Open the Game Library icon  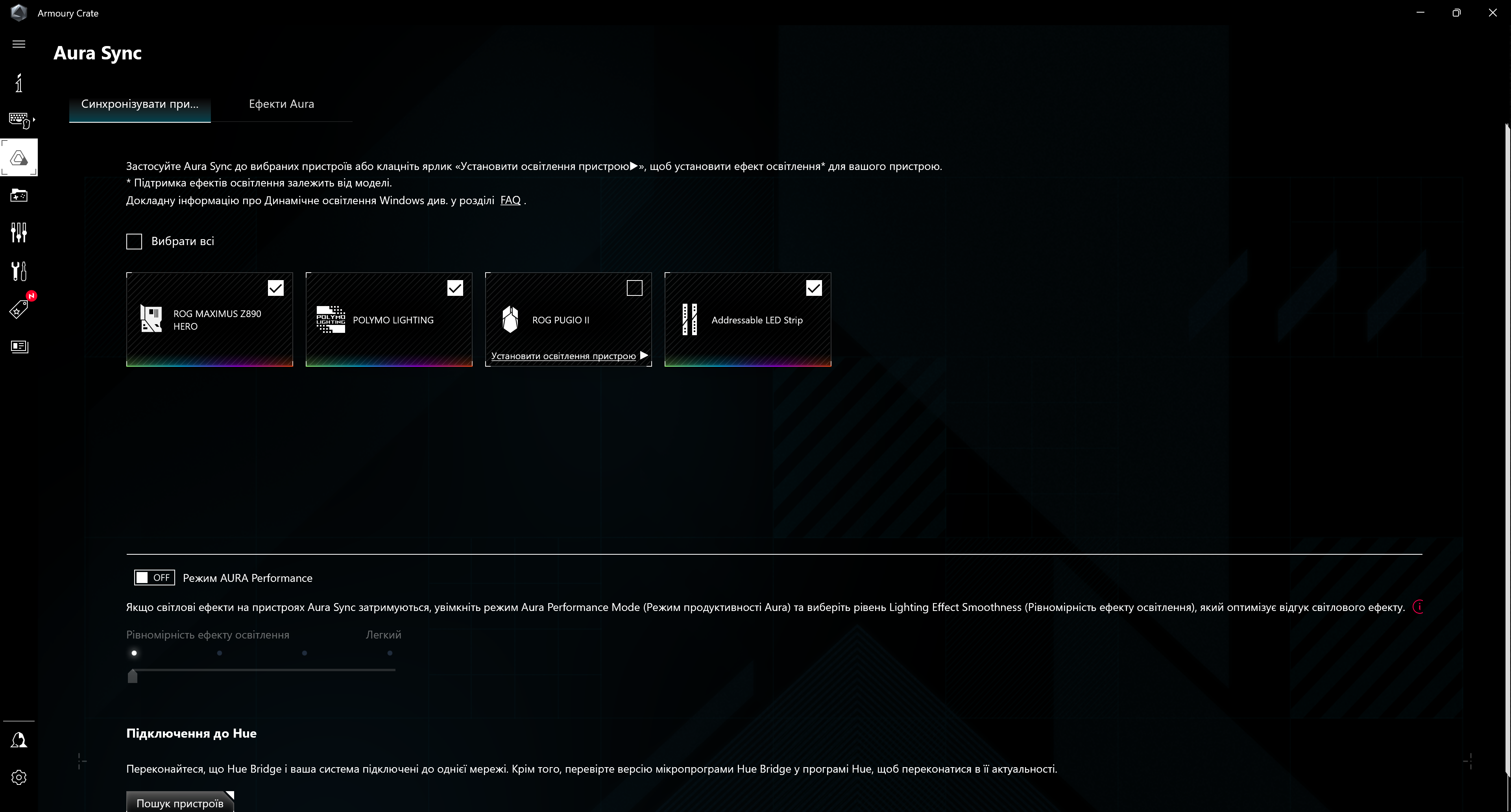click(x=19, y=195)
